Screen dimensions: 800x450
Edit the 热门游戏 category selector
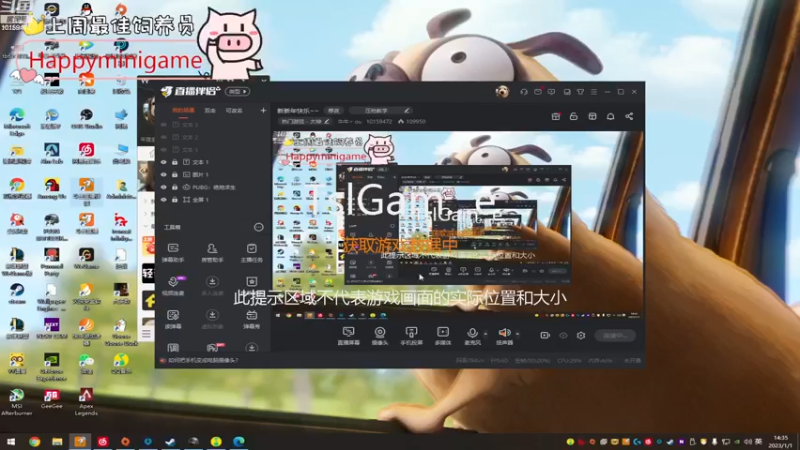[305, 121]
